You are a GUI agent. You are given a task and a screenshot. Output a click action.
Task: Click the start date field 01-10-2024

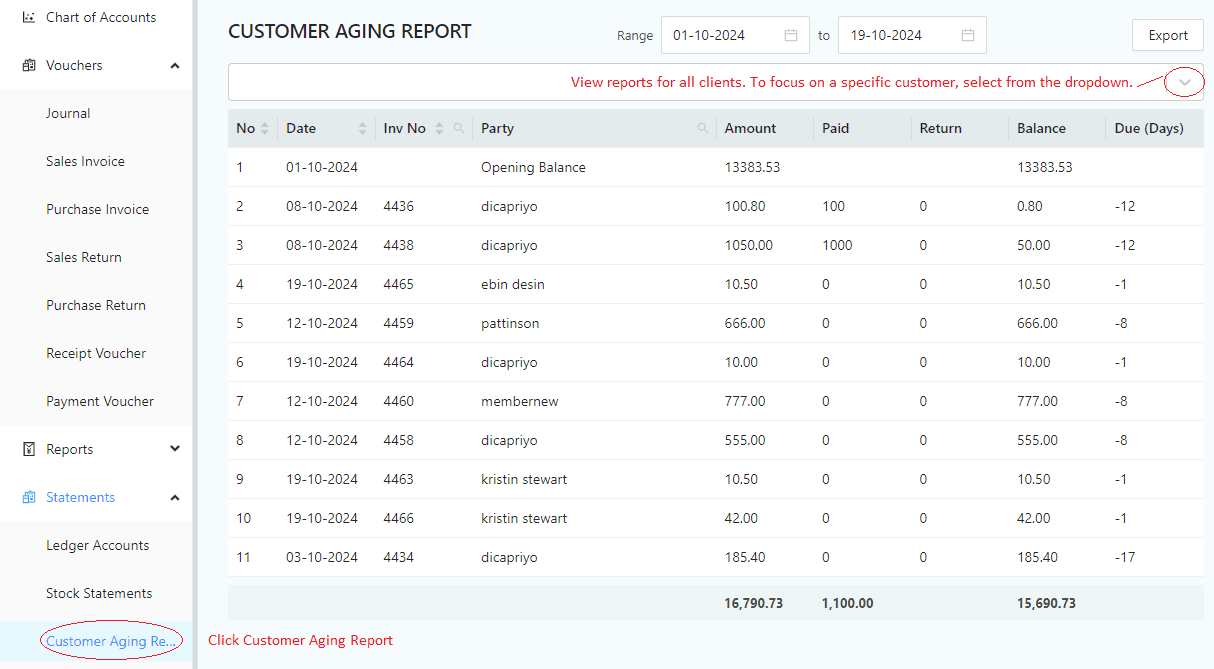[735, 35]
